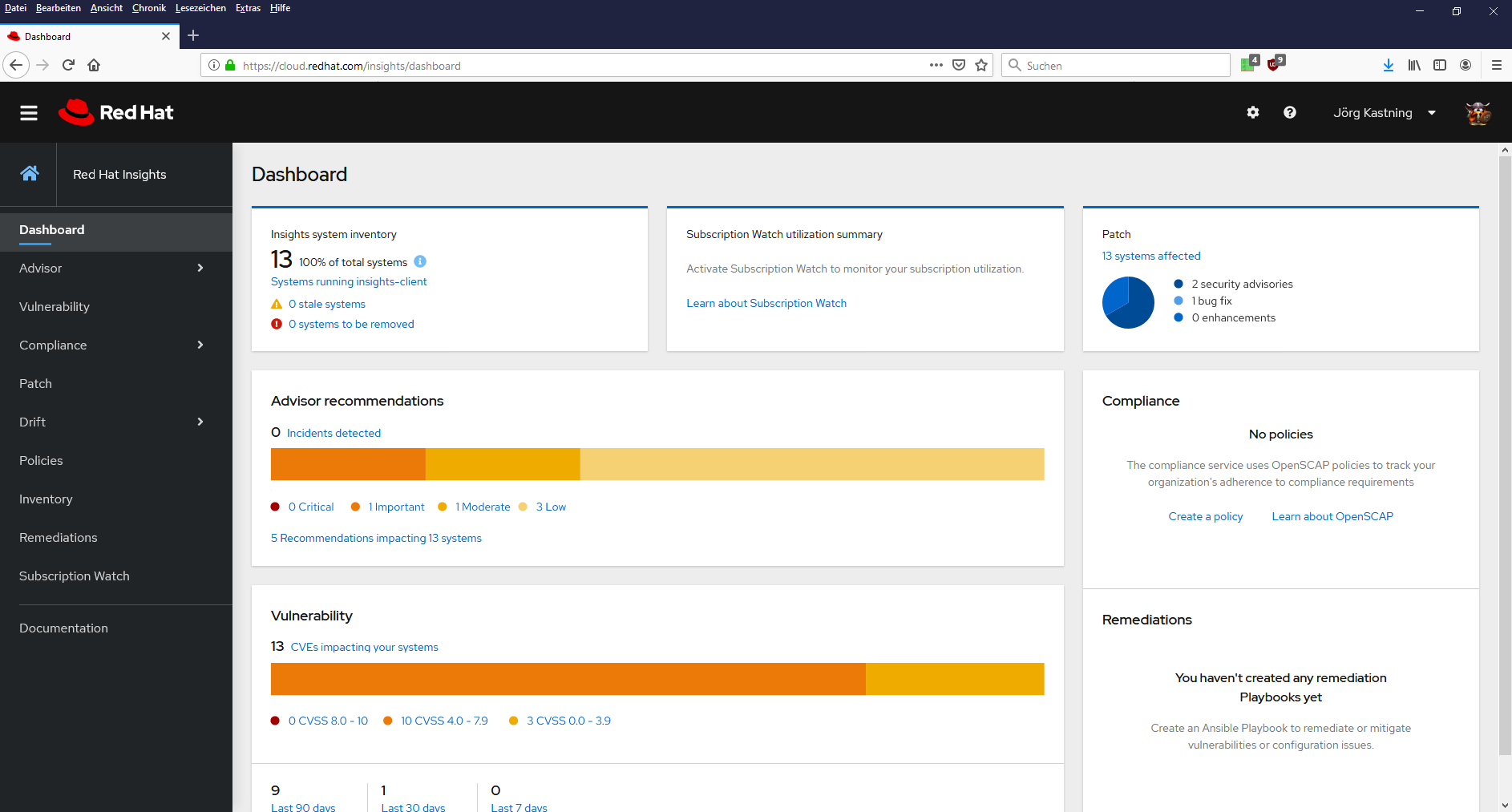Open Learn about Subscription Watch
Image resolution: width=1512 pixels, height=812 pixels.
(766, 303)
